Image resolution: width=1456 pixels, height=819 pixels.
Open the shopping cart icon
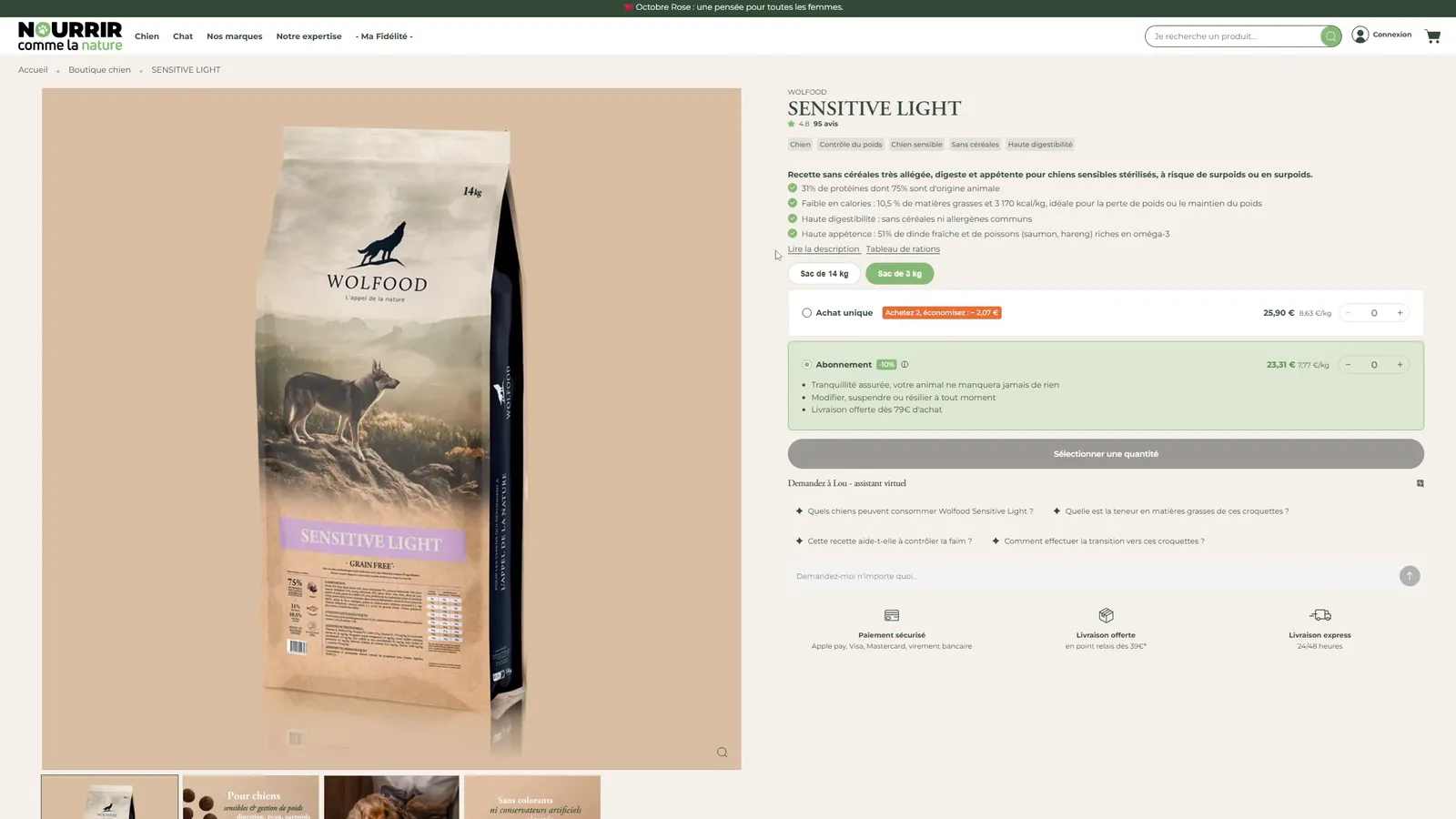pos(1432,36)
